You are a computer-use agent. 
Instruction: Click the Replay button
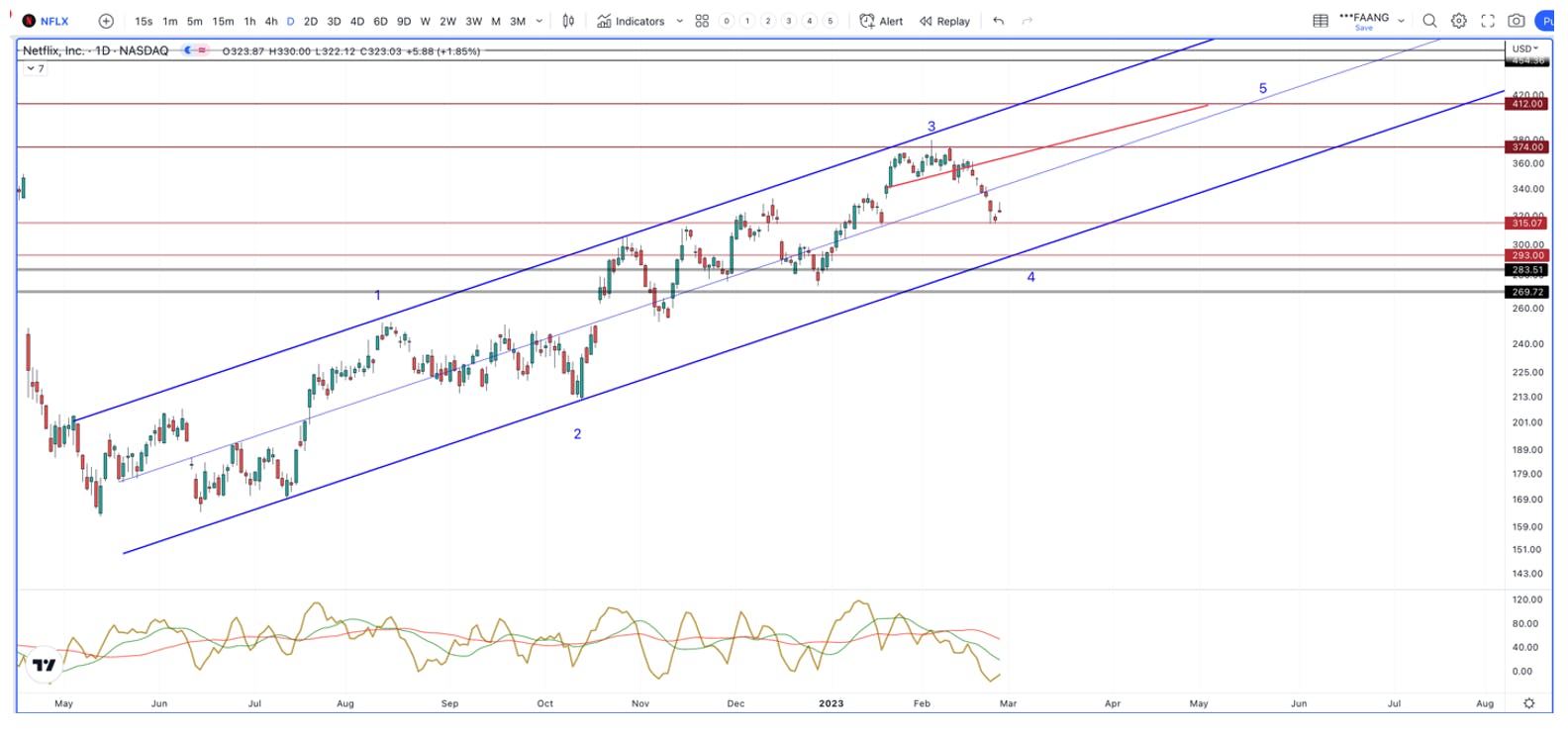coord(944,21)
